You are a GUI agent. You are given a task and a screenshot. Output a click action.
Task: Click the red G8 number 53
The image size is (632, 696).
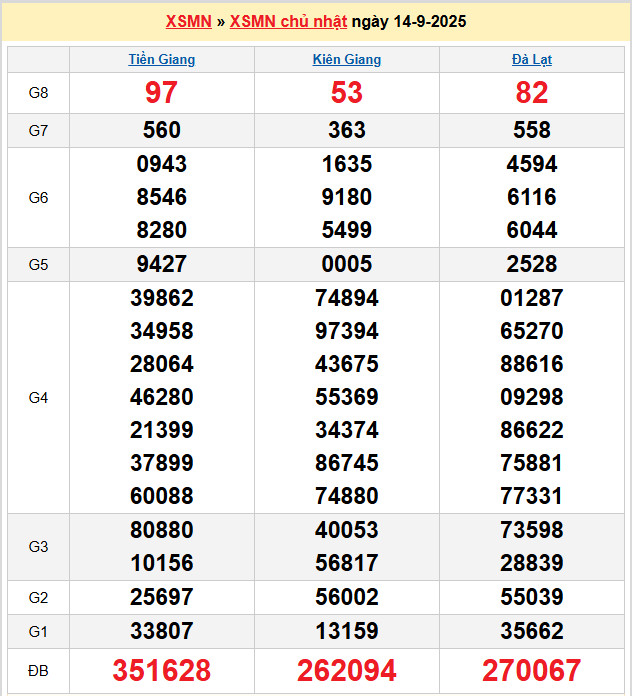(347, 93)
